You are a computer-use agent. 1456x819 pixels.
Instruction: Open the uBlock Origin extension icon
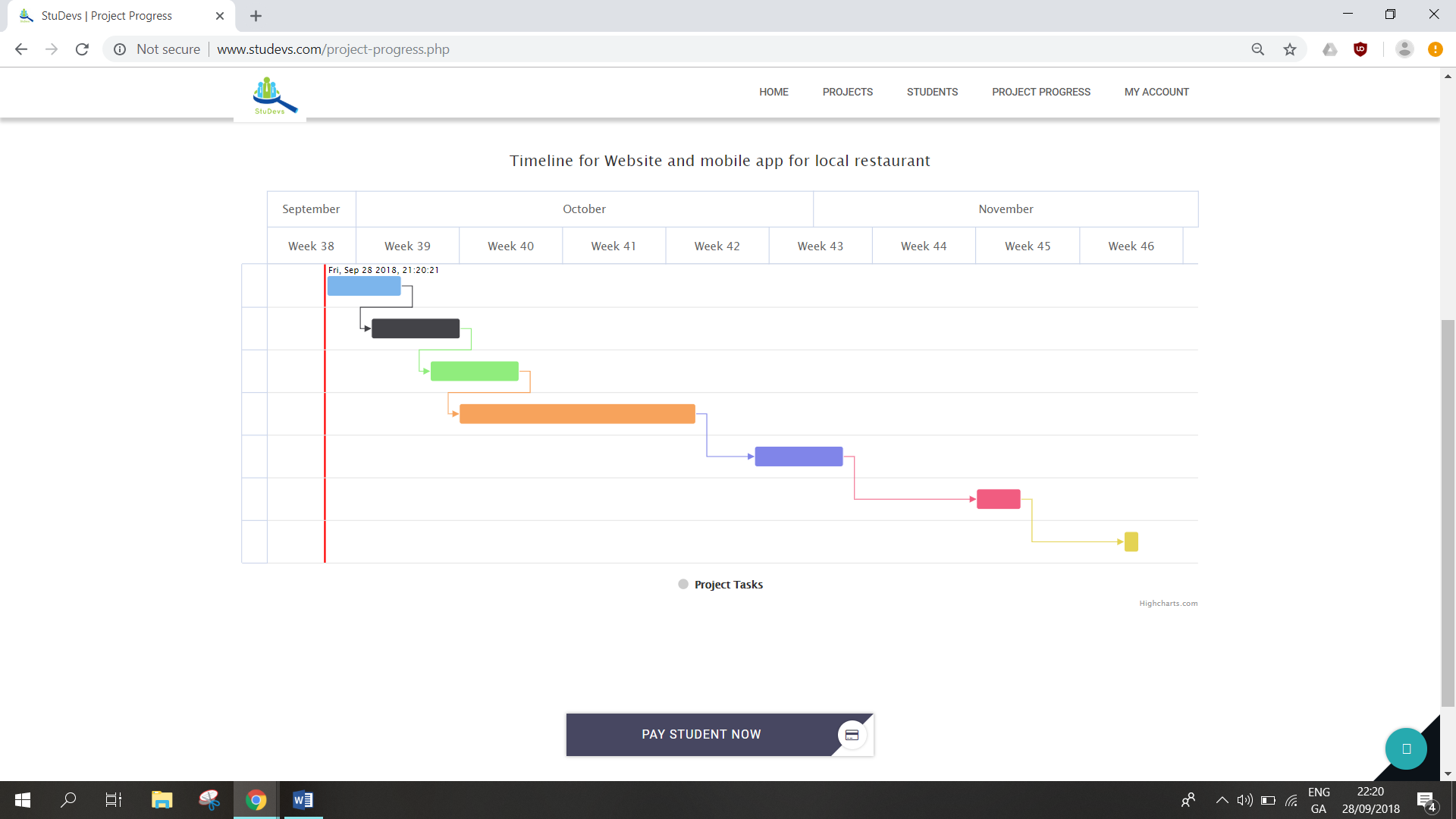(x=1360, y=49)
